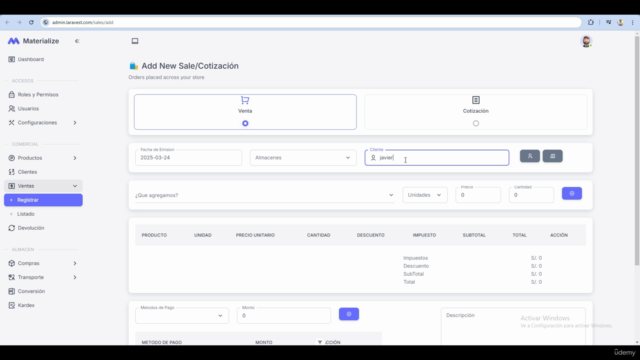Open the Conversión sidebar link
This screenshot has height=360, width=640.
(43, 291)
